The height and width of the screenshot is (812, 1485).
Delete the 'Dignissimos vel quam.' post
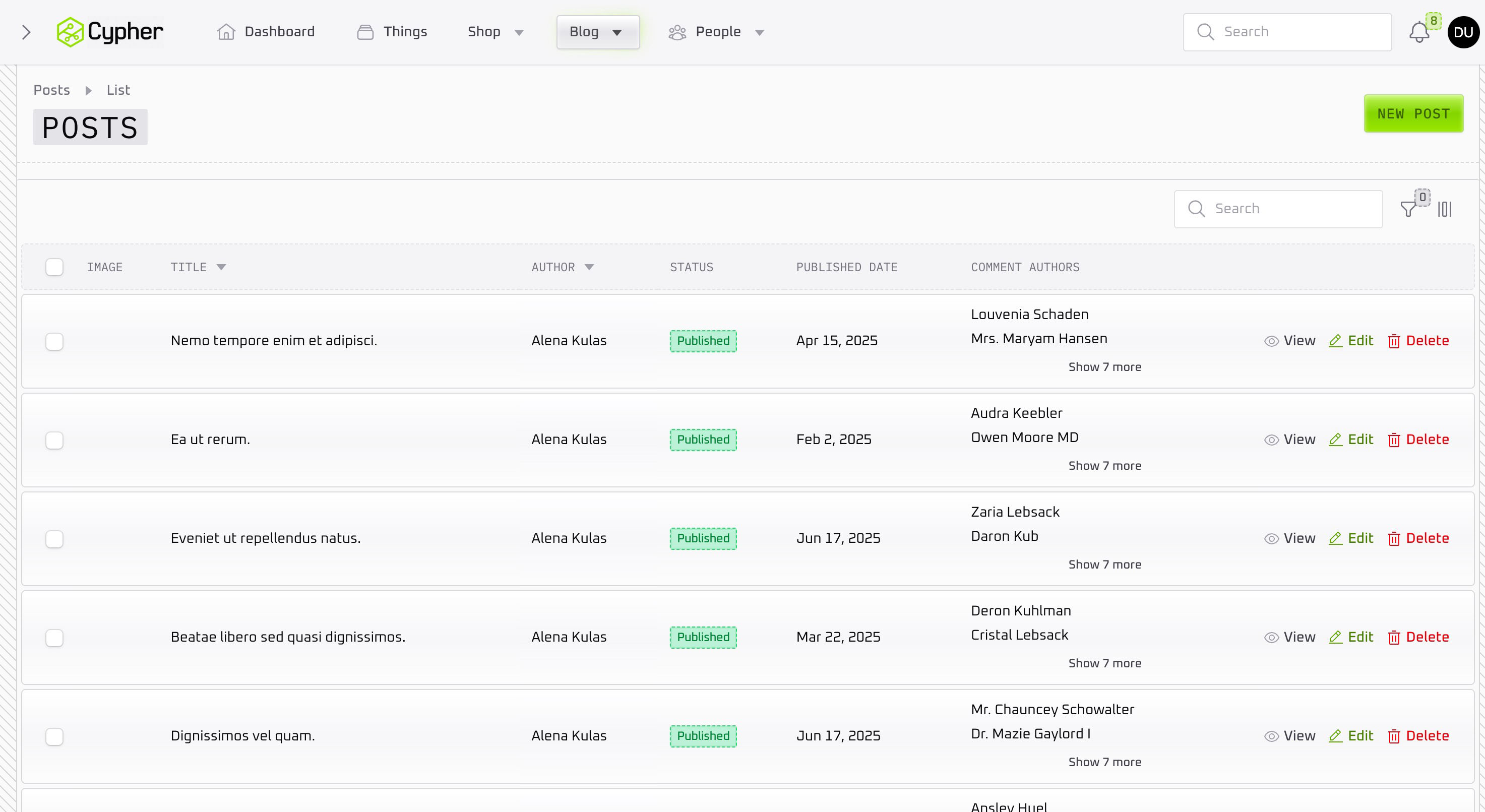1418,736
